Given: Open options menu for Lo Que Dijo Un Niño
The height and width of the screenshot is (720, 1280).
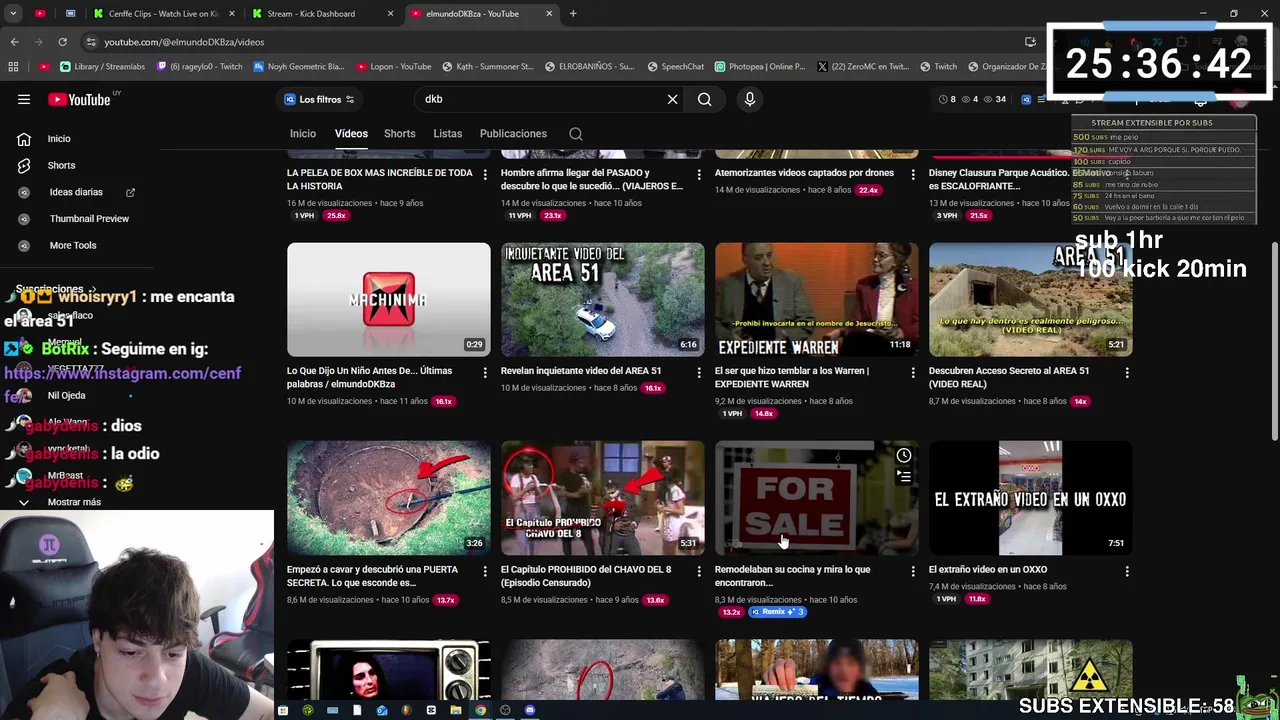Looking at the screenshot, I should click(x=485, y=372).
